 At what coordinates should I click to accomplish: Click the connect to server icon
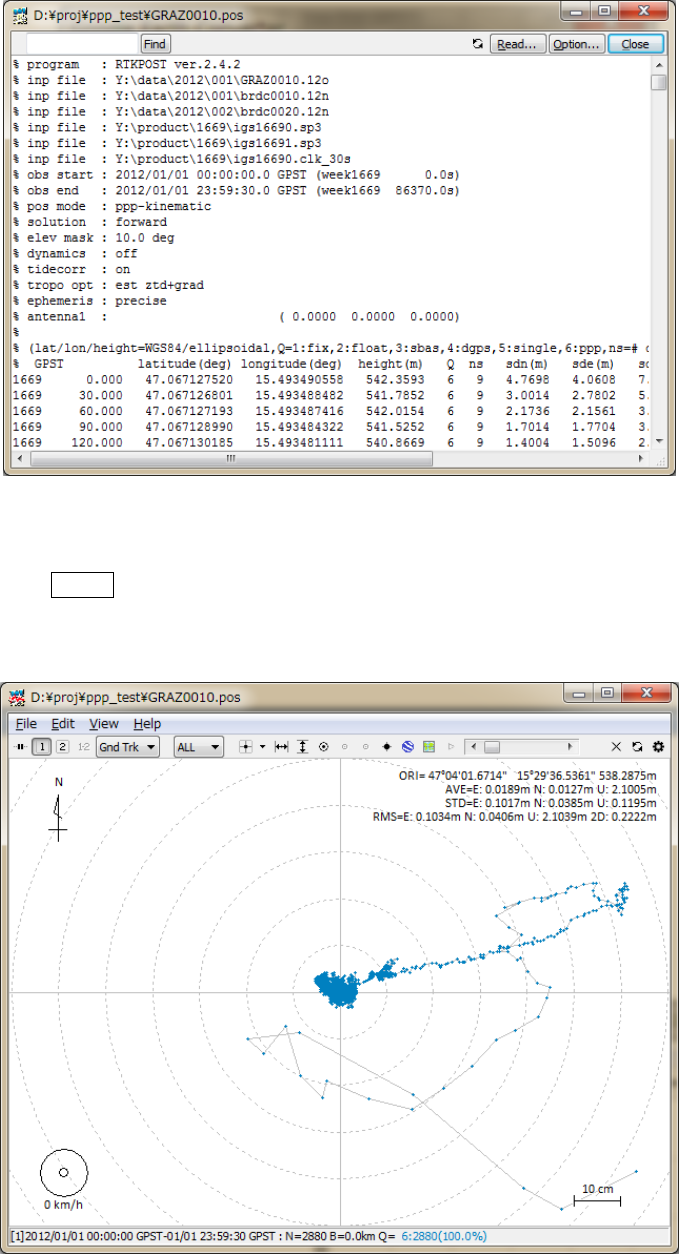(x=18, y=747)
